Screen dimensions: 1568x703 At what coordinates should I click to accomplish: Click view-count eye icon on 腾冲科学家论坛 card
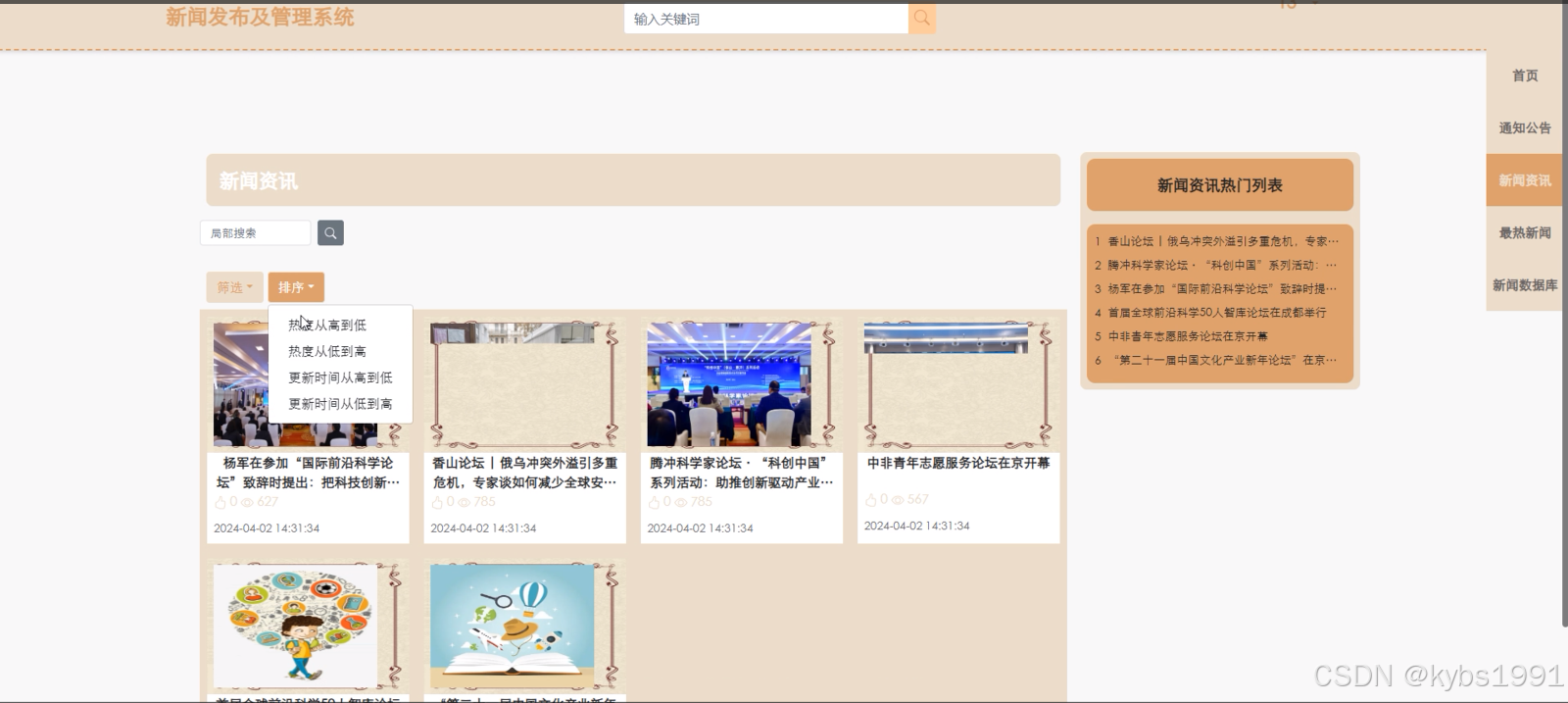[680, 502]
